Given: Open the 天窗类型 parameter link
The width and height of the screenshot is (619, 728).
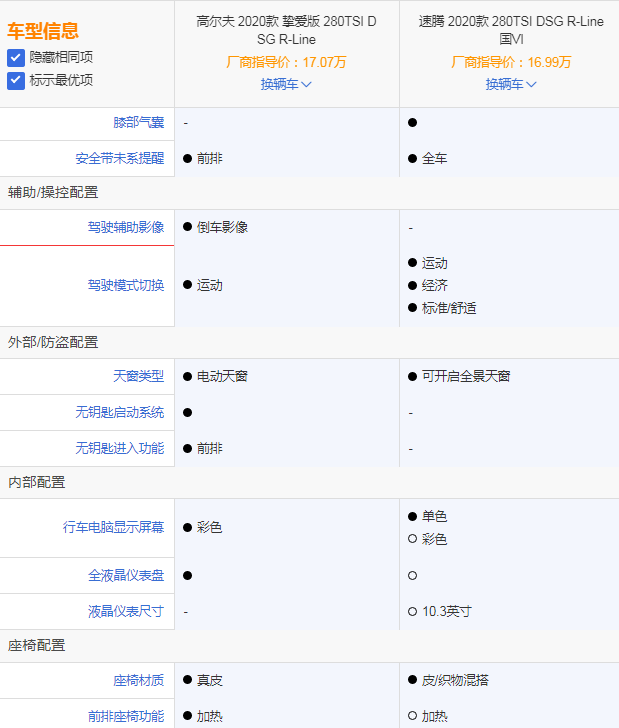Looking at the screenshot, I should coord(138,376).
